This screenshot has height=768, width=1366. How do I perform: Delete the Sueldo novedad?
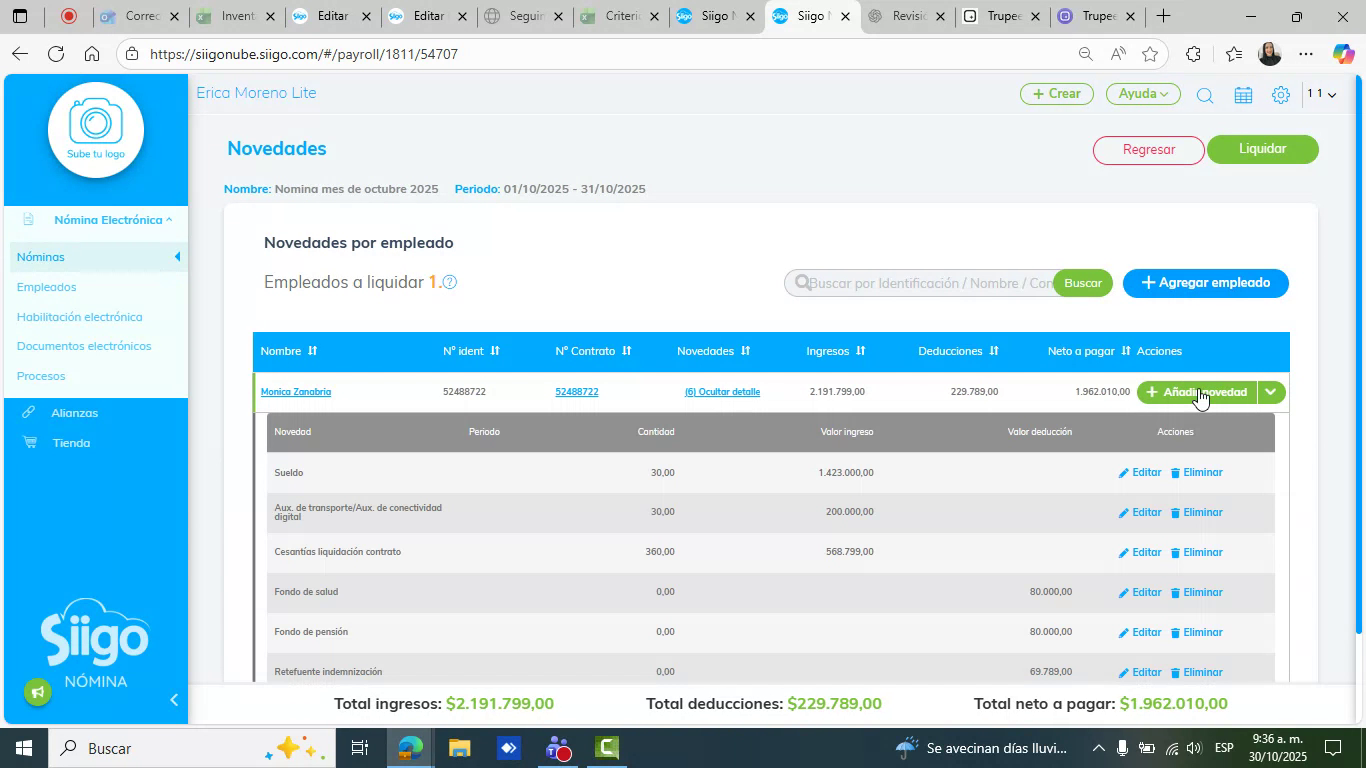pyautogui.click(x=1197, y=472)
